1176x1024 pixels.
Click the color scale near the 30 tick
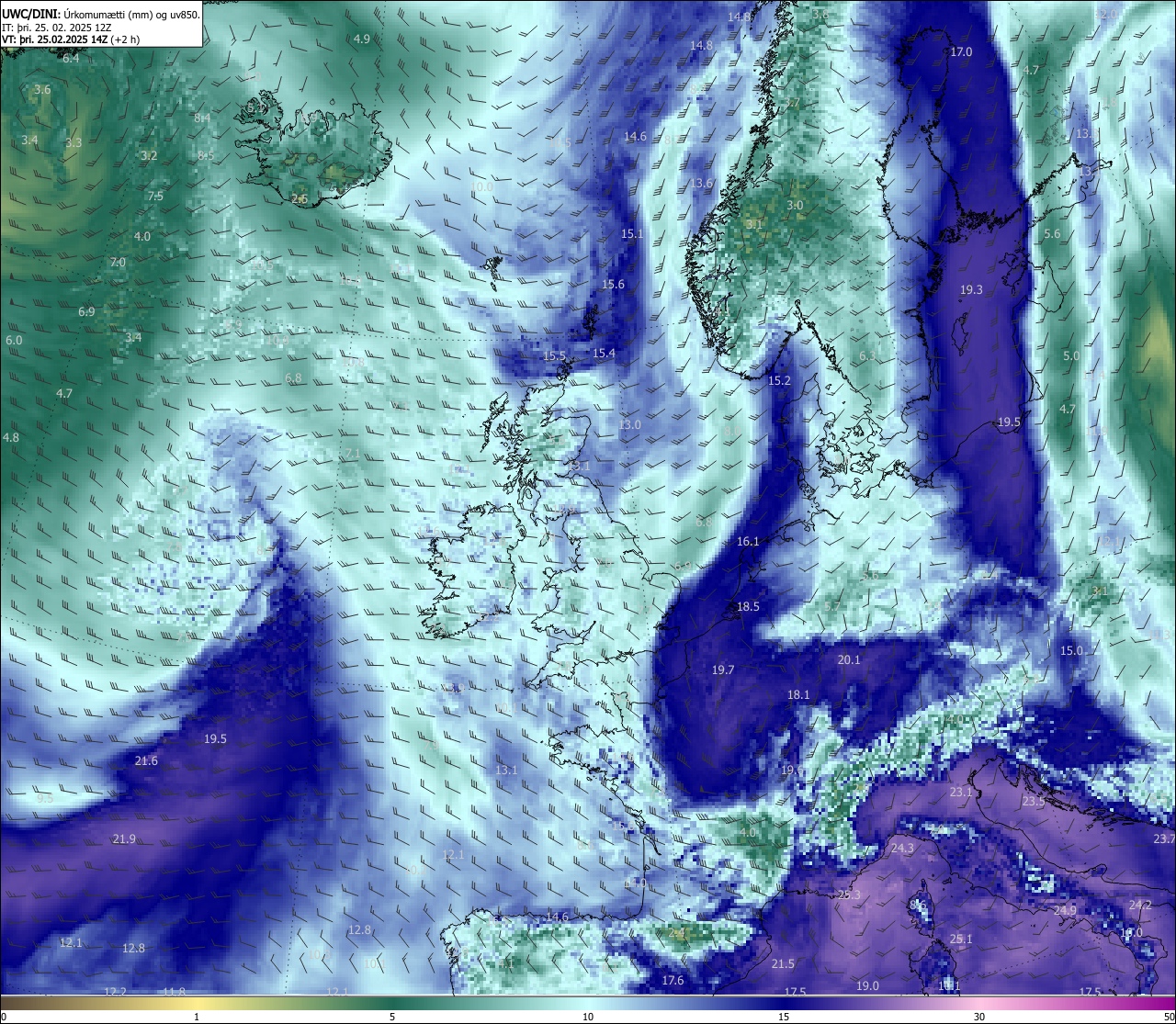[979, 1001]
